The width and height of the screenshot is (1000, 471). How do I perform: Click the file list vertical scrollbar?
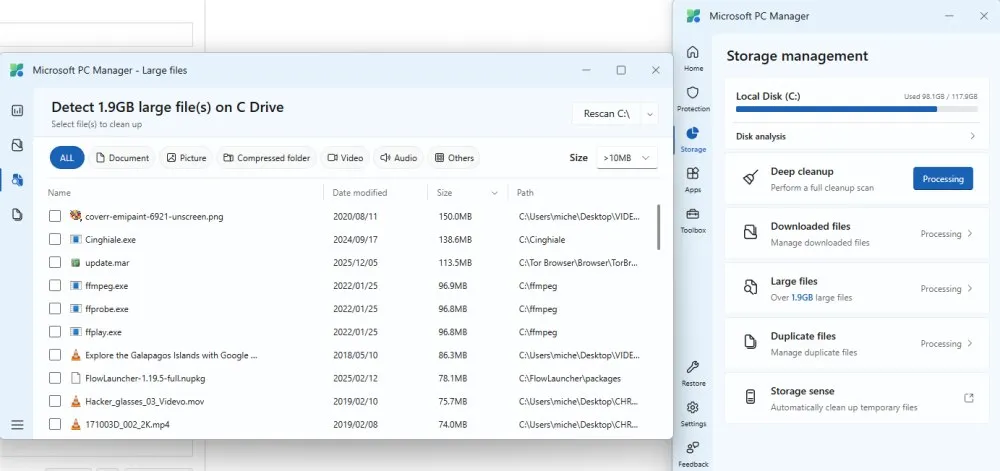tap(658, 227)
